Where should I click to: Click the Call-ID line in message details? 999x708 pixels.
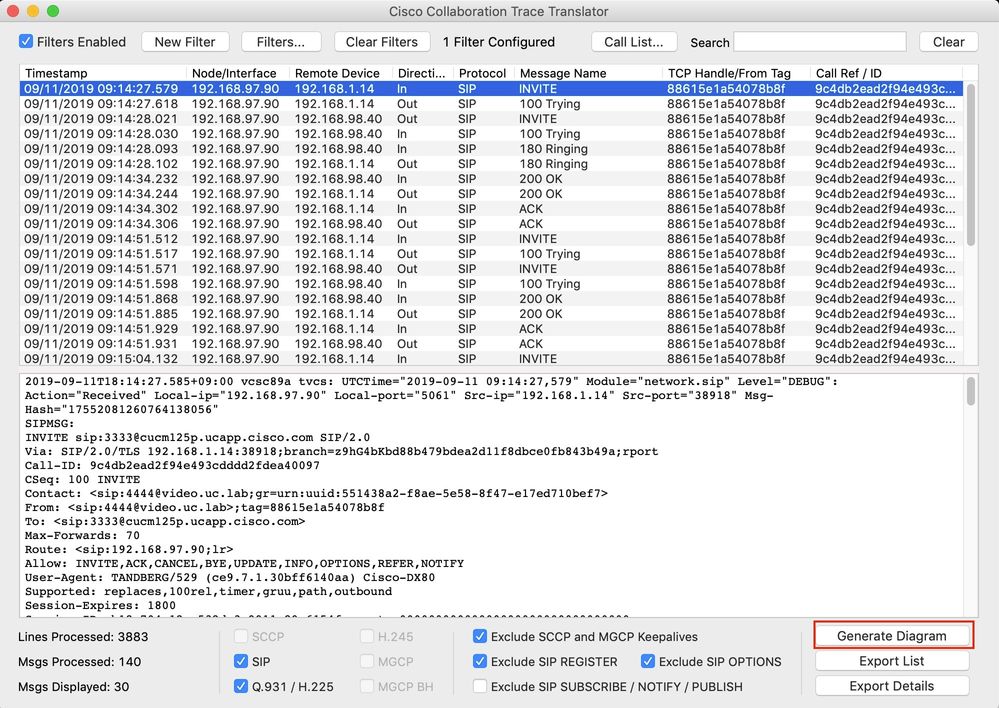point(172,465)
